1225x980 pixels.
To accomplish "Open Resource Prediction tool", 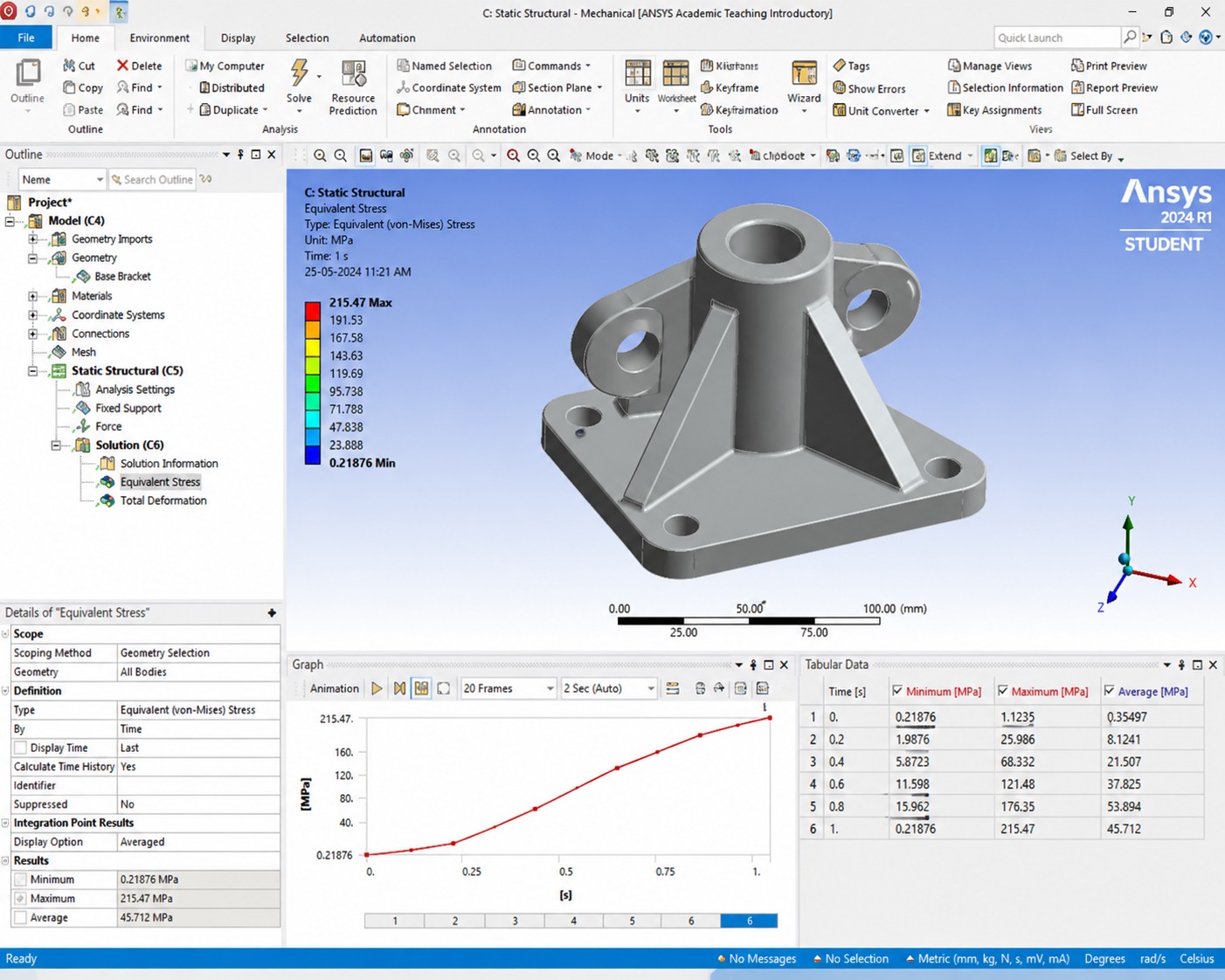I will 353,87.
